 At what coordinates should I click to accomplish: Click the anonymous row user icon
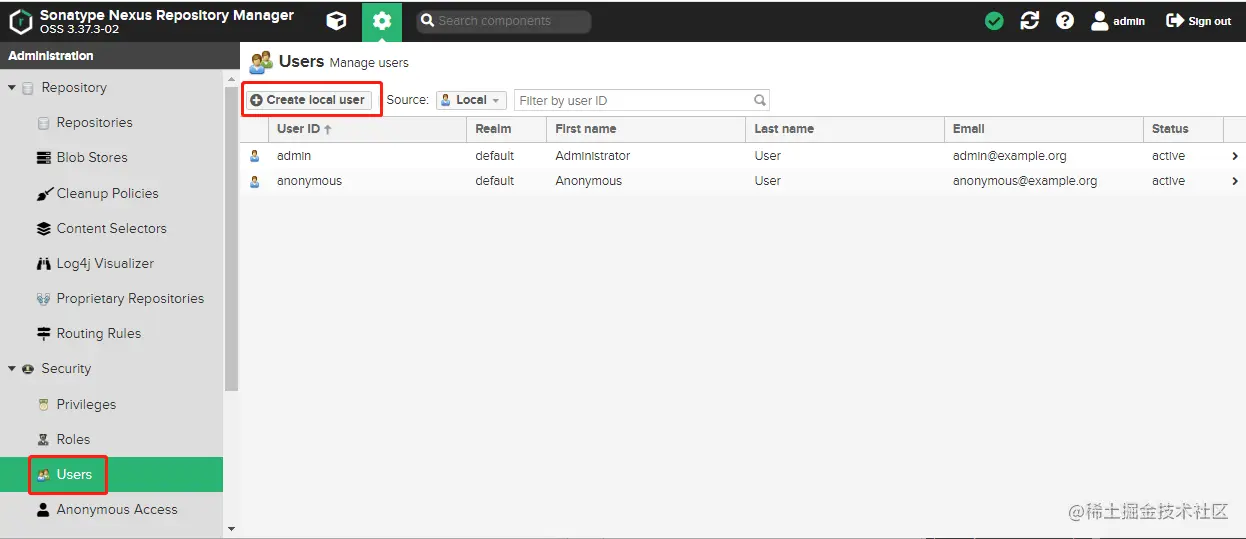point(255,181)
